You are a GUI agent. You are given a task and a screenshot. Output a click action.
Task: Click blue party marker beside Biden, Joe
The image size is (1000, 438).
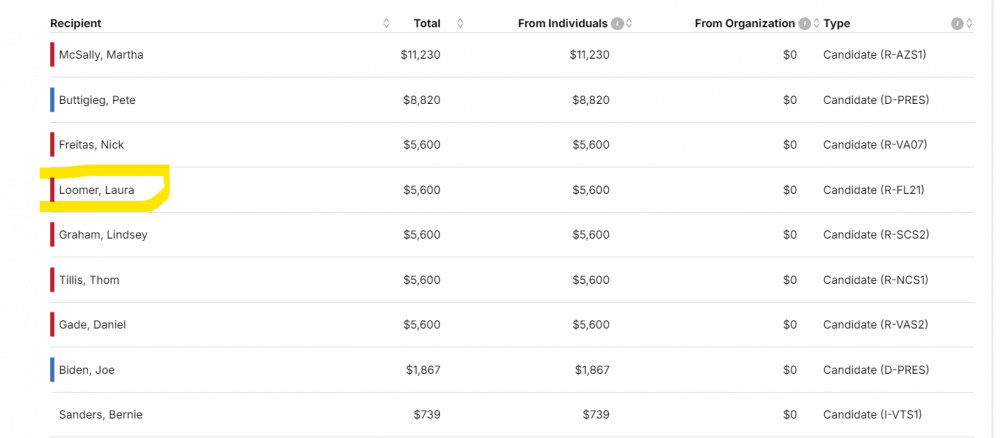52,370
